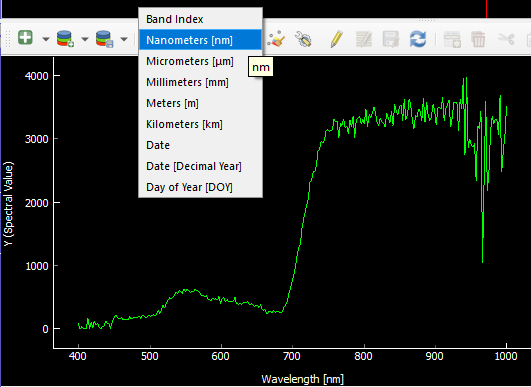Click the Wavelength [nm] axis label
Screen dimensions: 531x387
(302, 379)
